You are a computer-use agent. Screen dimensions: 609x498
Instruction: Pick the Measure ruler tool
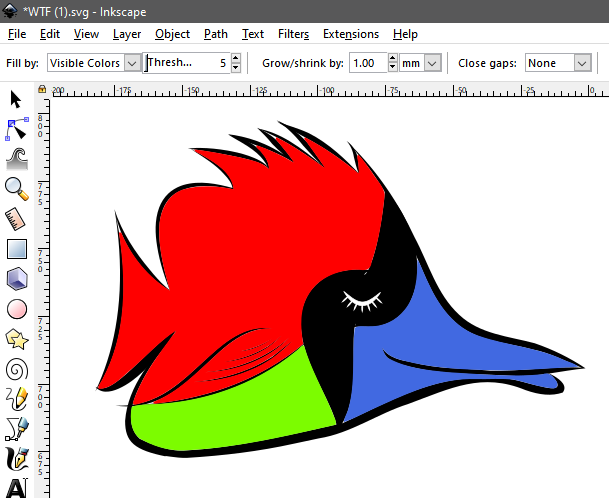pos(16,218)
